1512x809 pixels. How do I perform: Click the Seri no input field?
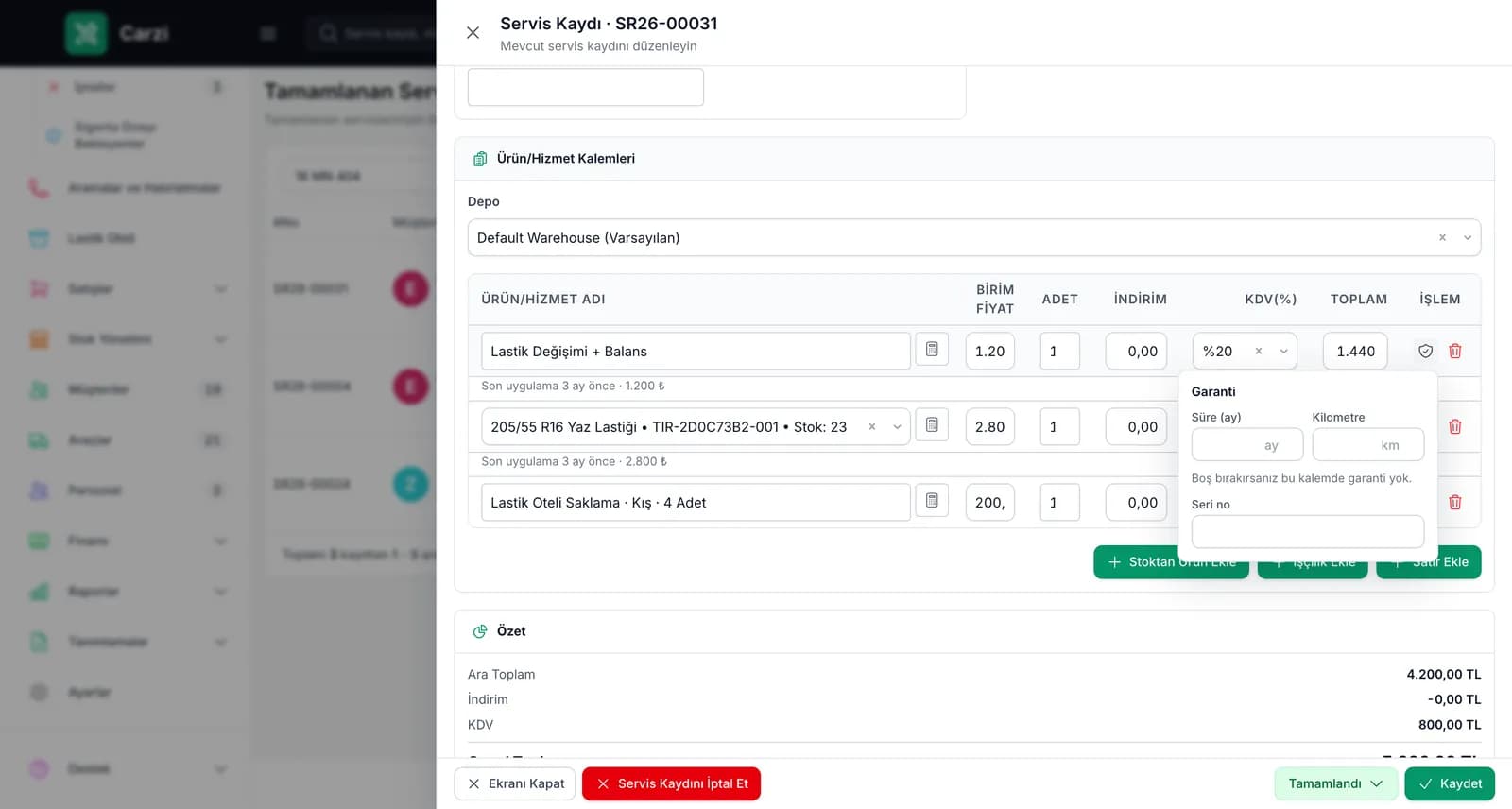coord(1307,531)
